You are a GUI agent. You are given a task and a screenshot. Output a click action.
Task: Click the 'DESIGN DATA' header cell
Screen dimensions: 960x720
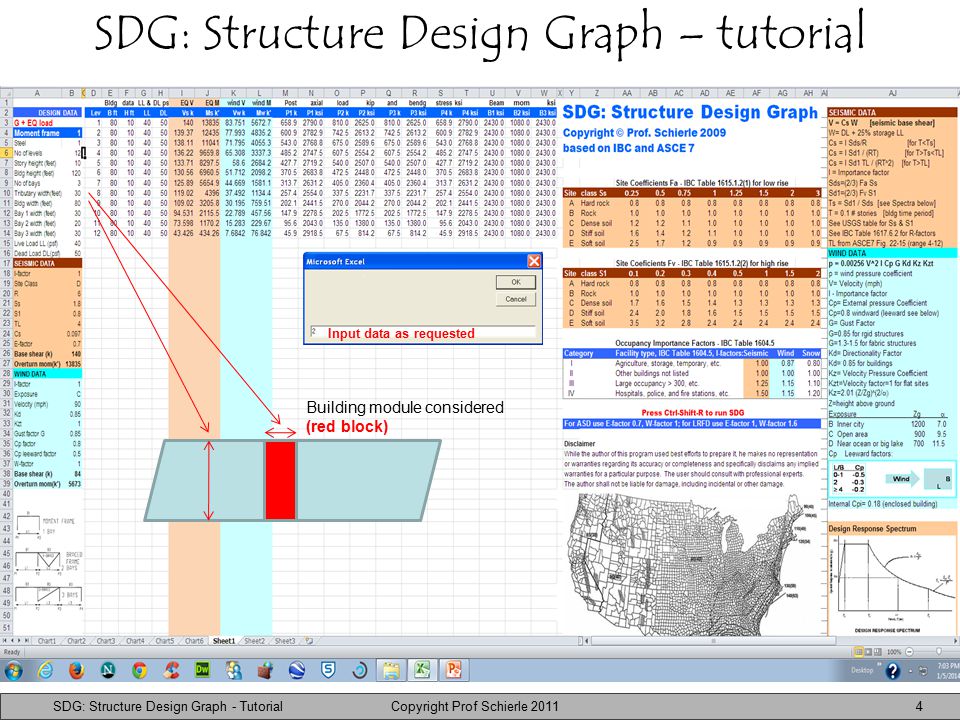click(47, 113)
